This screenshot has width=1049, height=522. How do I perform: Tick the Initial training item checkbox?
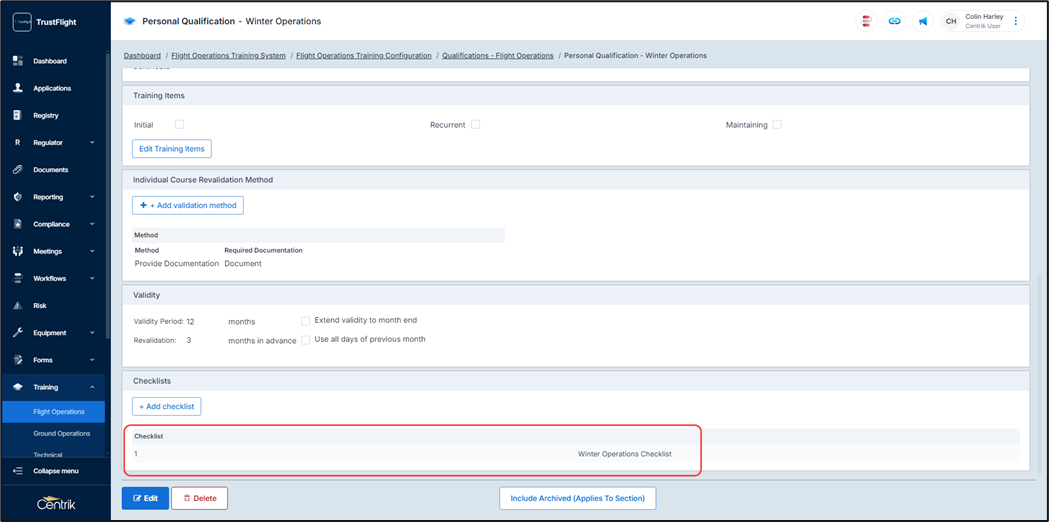click(x=180, y=125)
